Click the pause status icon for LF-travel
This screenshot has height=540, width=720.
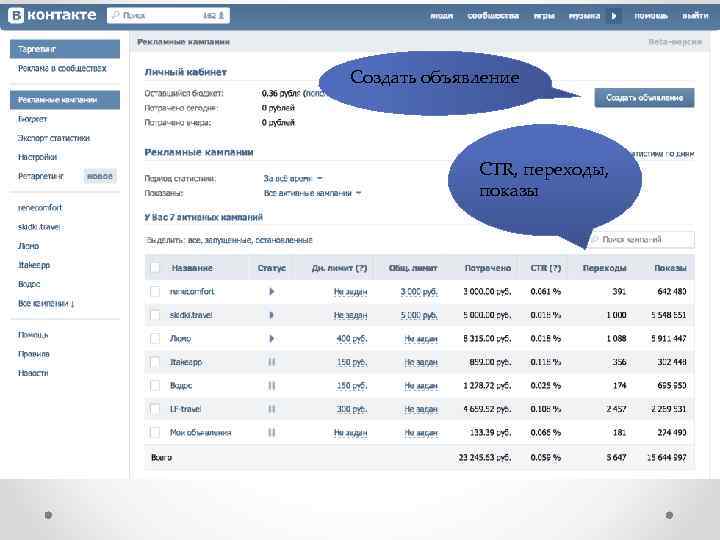click(271, 409)
